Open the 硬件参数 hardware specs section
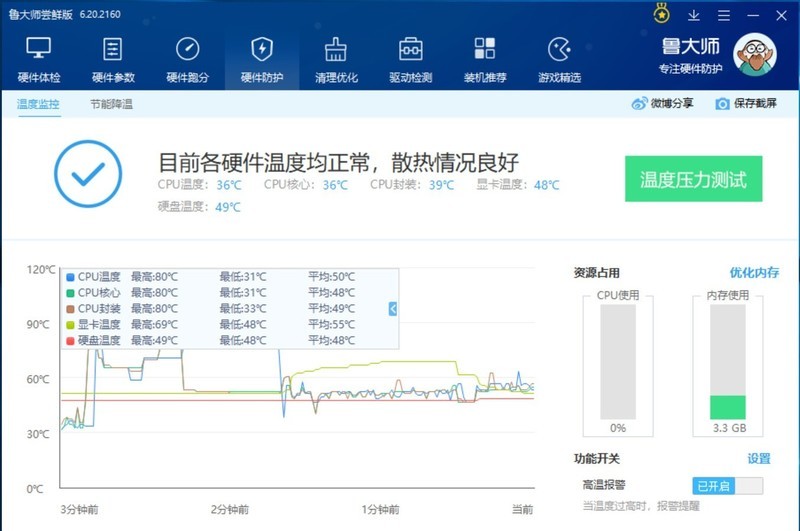The width and height of the screenshot is (800, 531). tap(113, 60)
